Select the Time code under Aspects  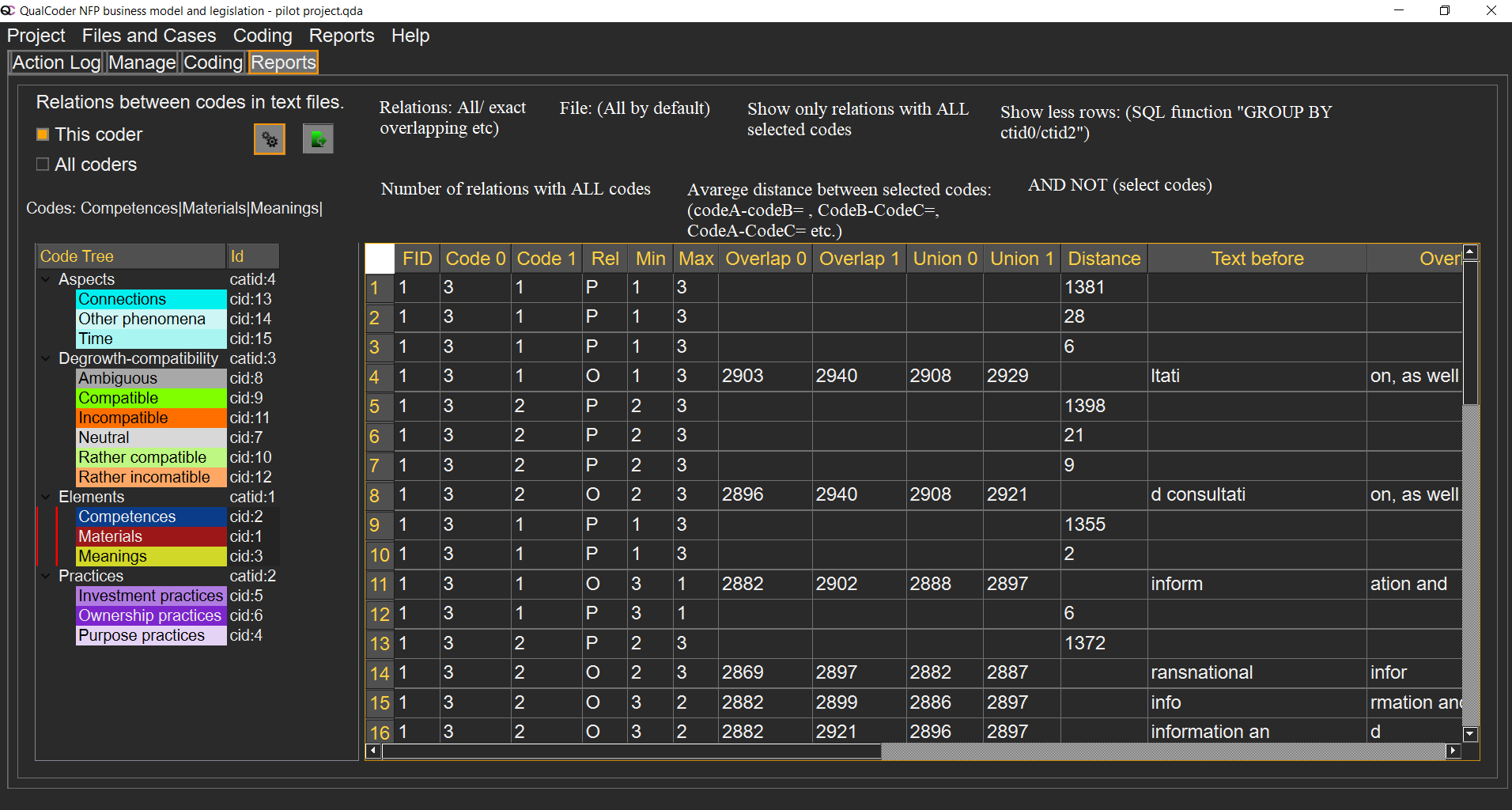(96, 338)
